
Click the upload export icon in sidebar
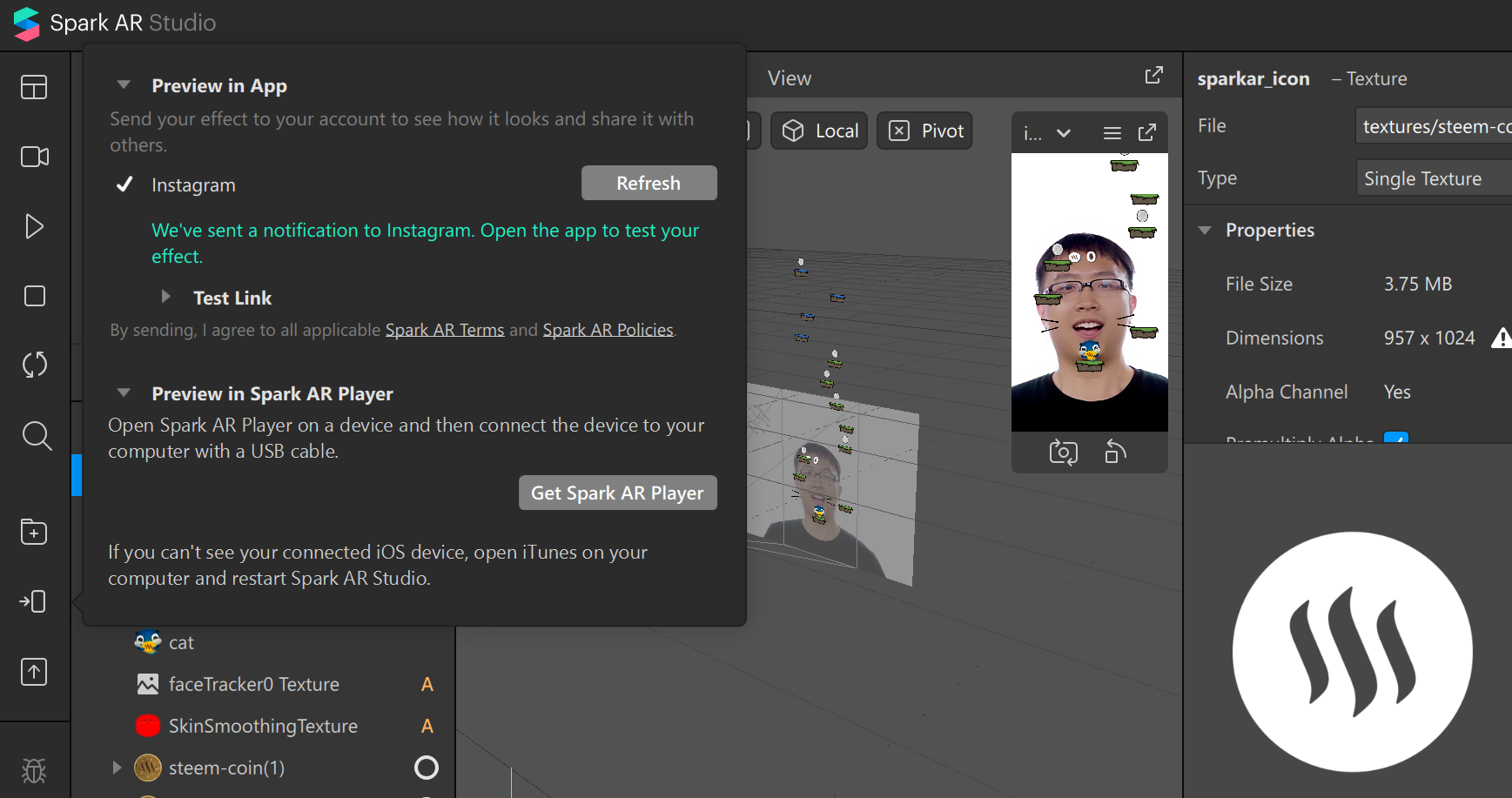click(34, 672)
